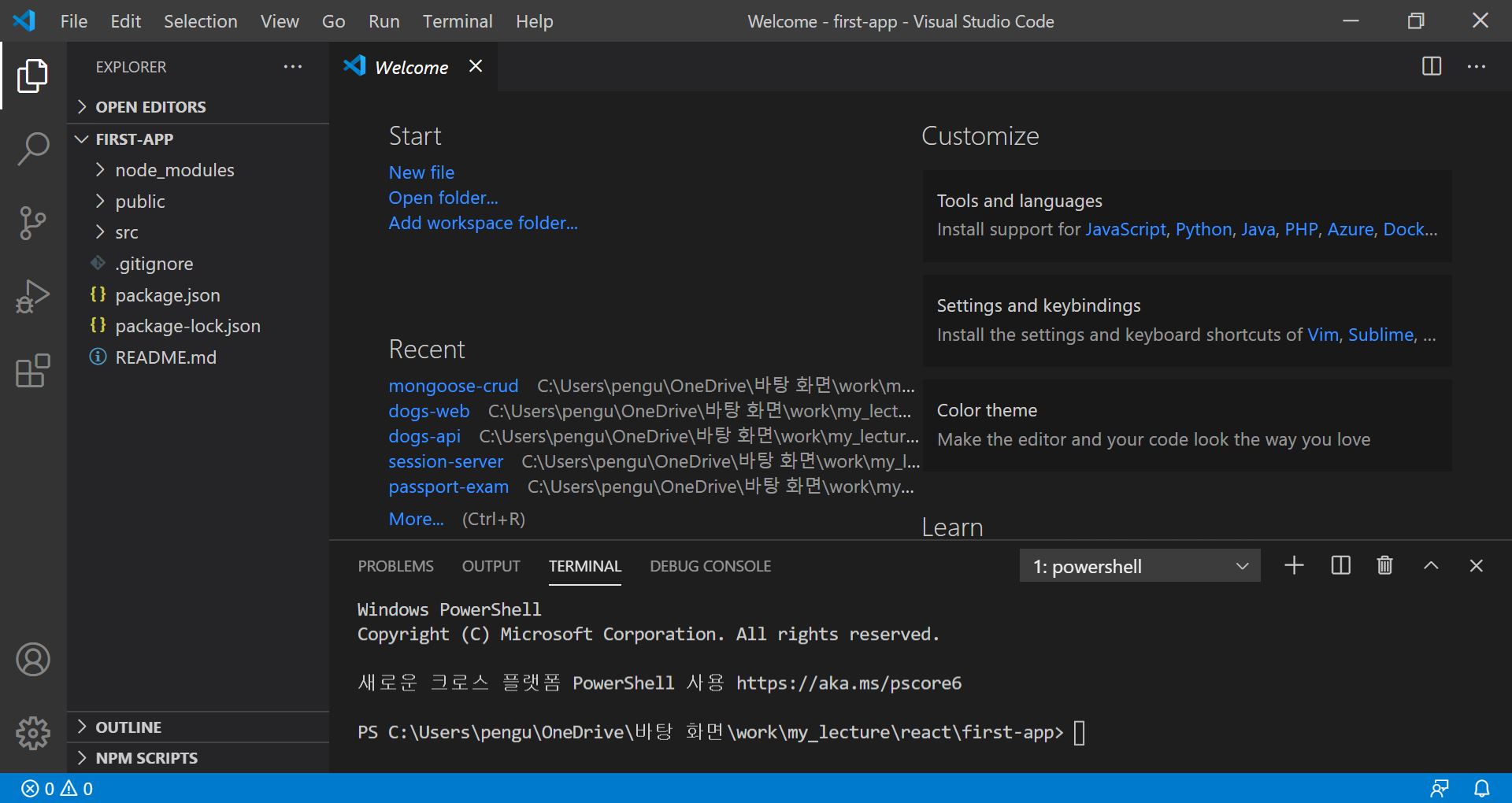The image size is (1512, 803).
Task: Select the Welcome editor tab
Action: tap(414, 67)
